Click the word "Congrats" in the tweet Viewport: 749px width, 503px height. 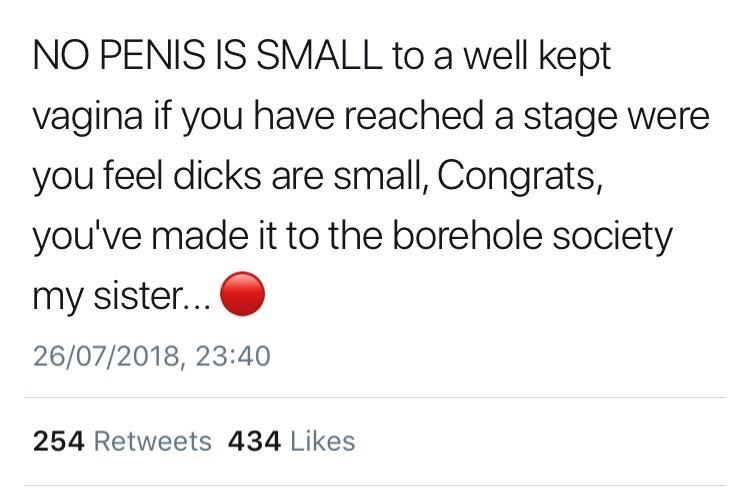click(x=514, y=177)
